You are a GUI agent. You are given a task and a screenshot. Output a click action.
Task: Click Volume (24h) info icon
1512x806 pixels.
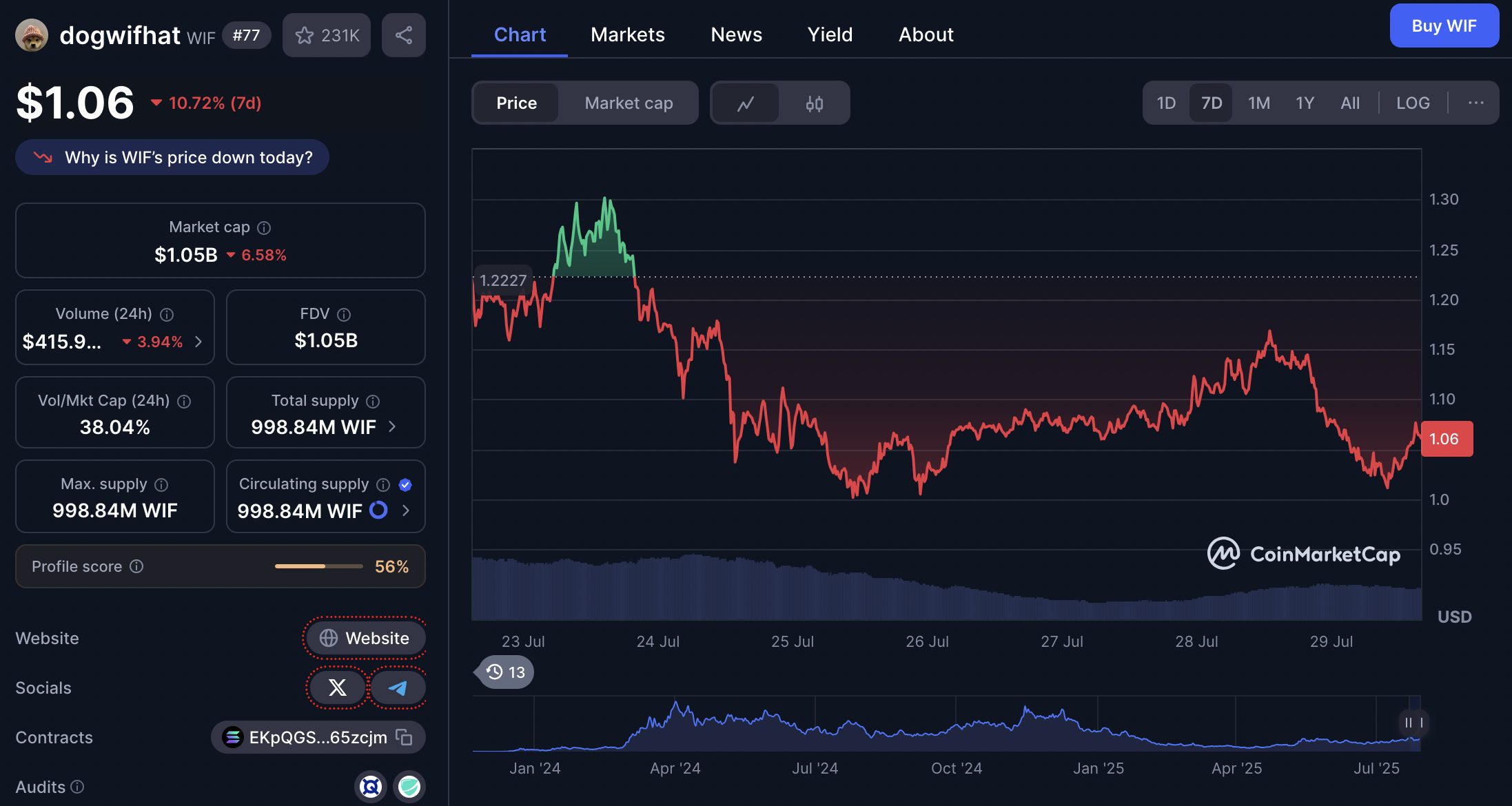(x=167, y=314)
